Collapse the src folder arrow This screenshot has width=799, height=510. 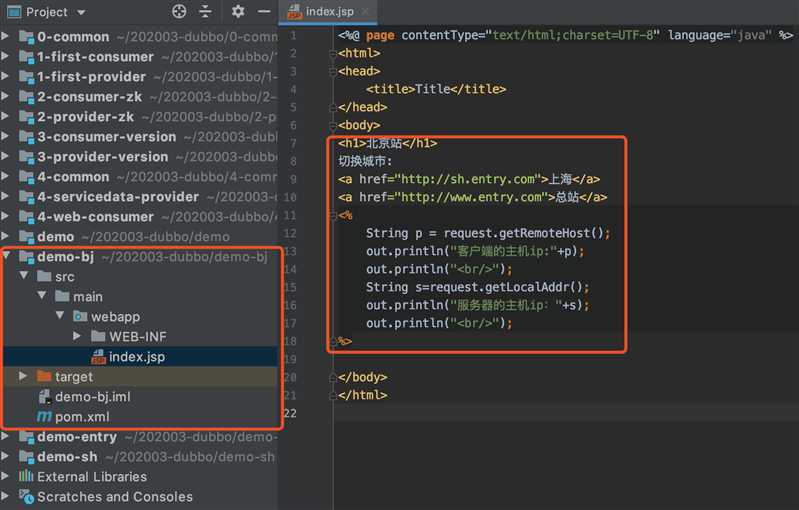(x=24, y=277)
